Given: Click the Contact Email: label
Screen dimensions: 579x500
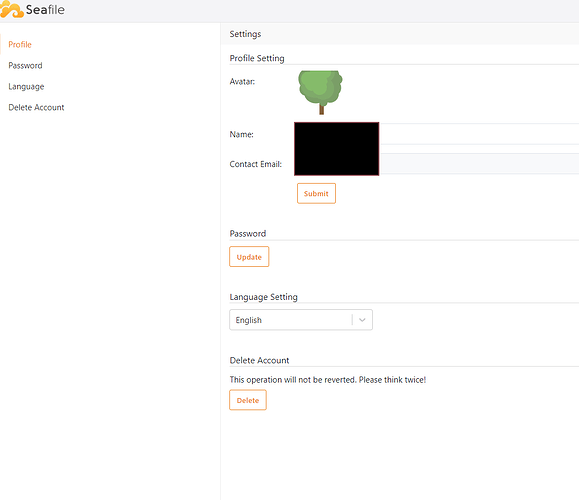Looking at the screenshot, I should tap(256, 164).
